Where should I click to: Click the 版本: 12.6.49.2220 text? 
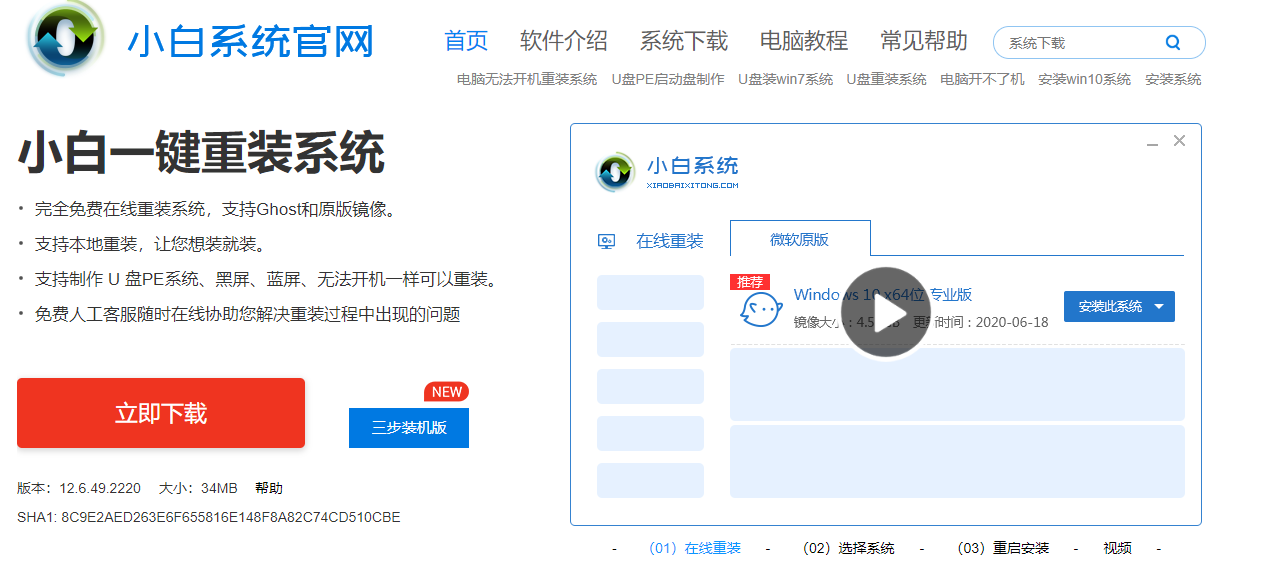coord(79,488)
